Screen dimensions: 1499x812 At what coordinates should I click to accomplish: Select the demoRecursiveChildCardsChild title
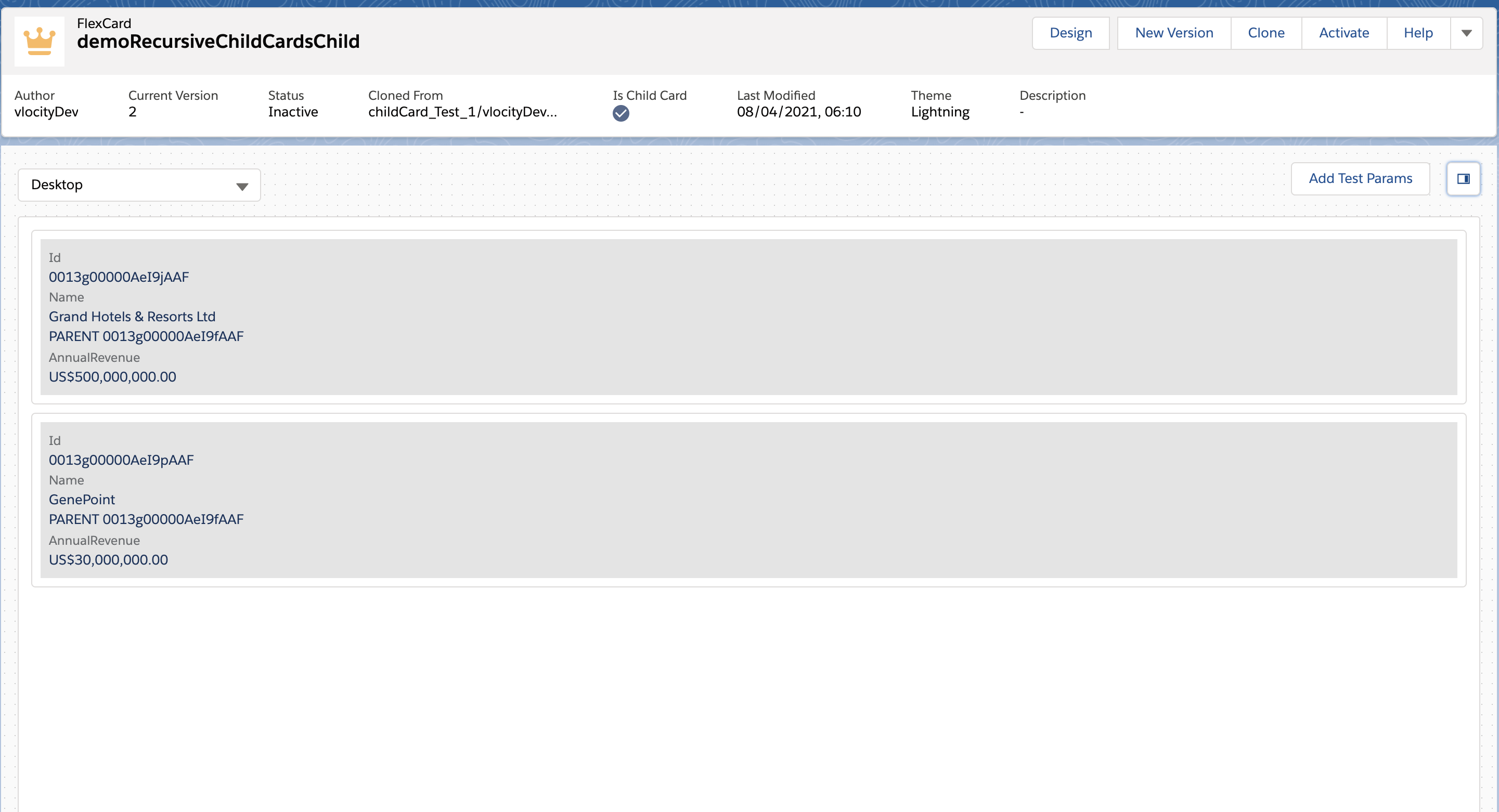click(x=218, y=41)
